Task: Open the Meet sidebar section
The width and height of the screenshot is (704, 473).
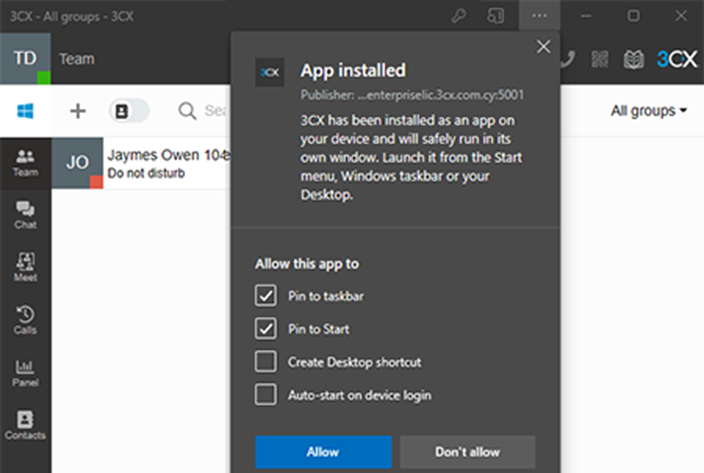Action: click(25, 268)
